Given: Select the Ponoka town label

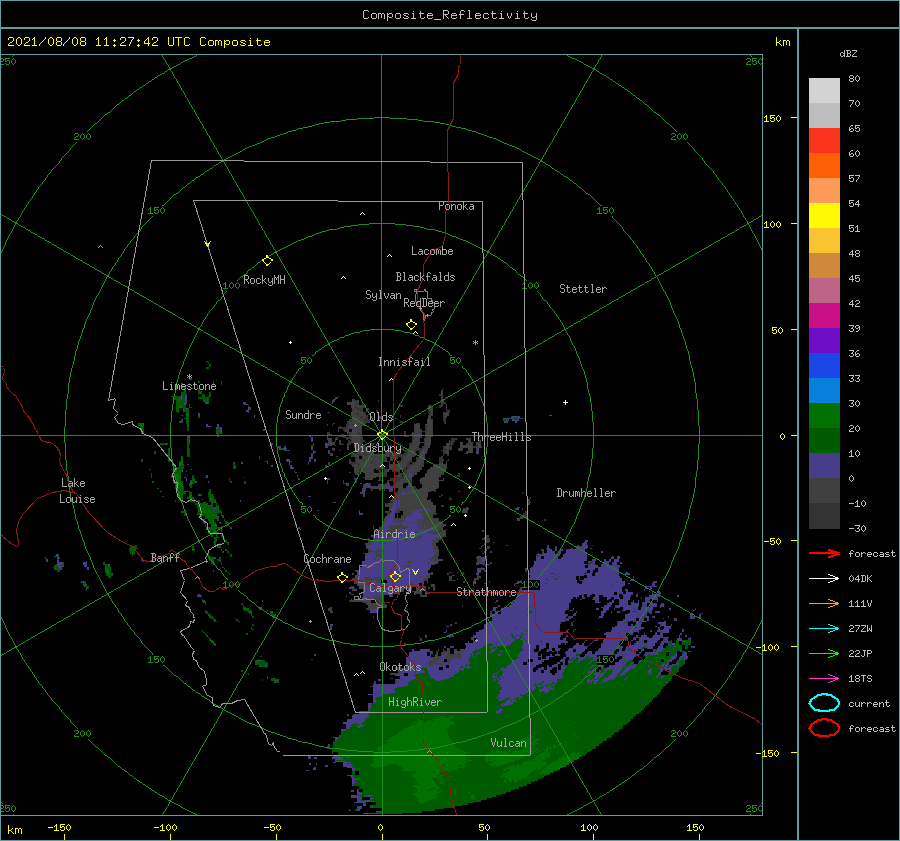Looking at the screenshot, I should (456, 206).
